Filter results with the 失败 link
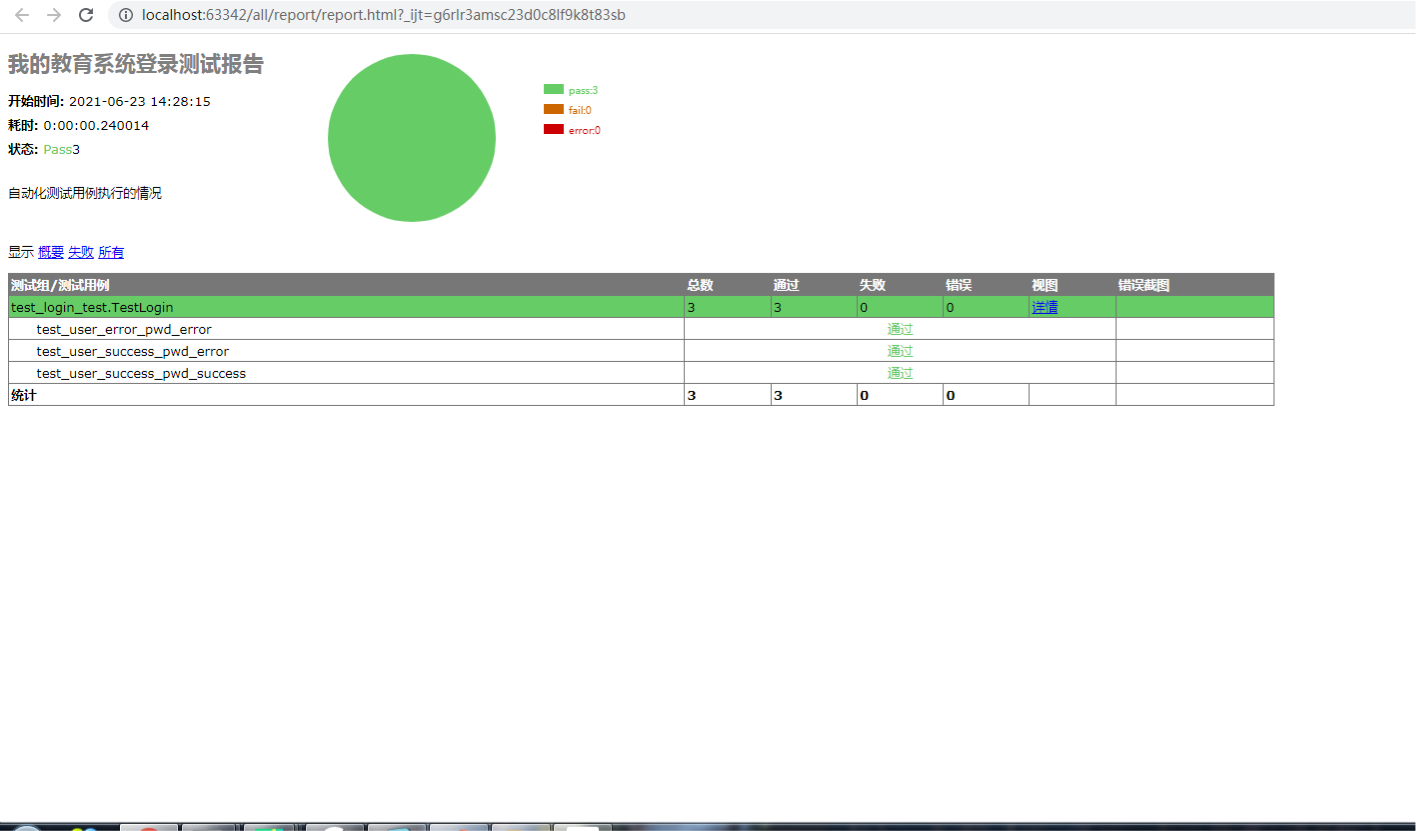This screenshot has height=831, width=1416. point(81,252)
